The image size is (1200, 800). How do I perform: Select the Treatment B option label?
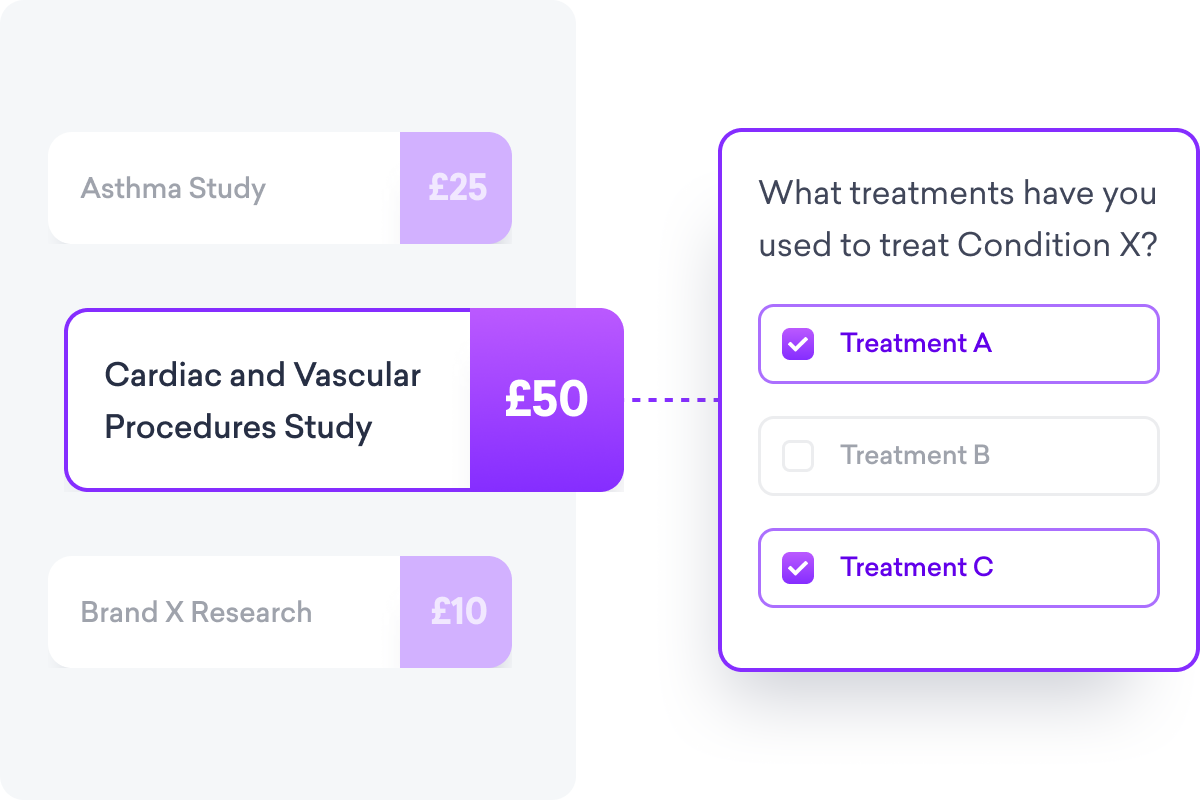(915, 456)
